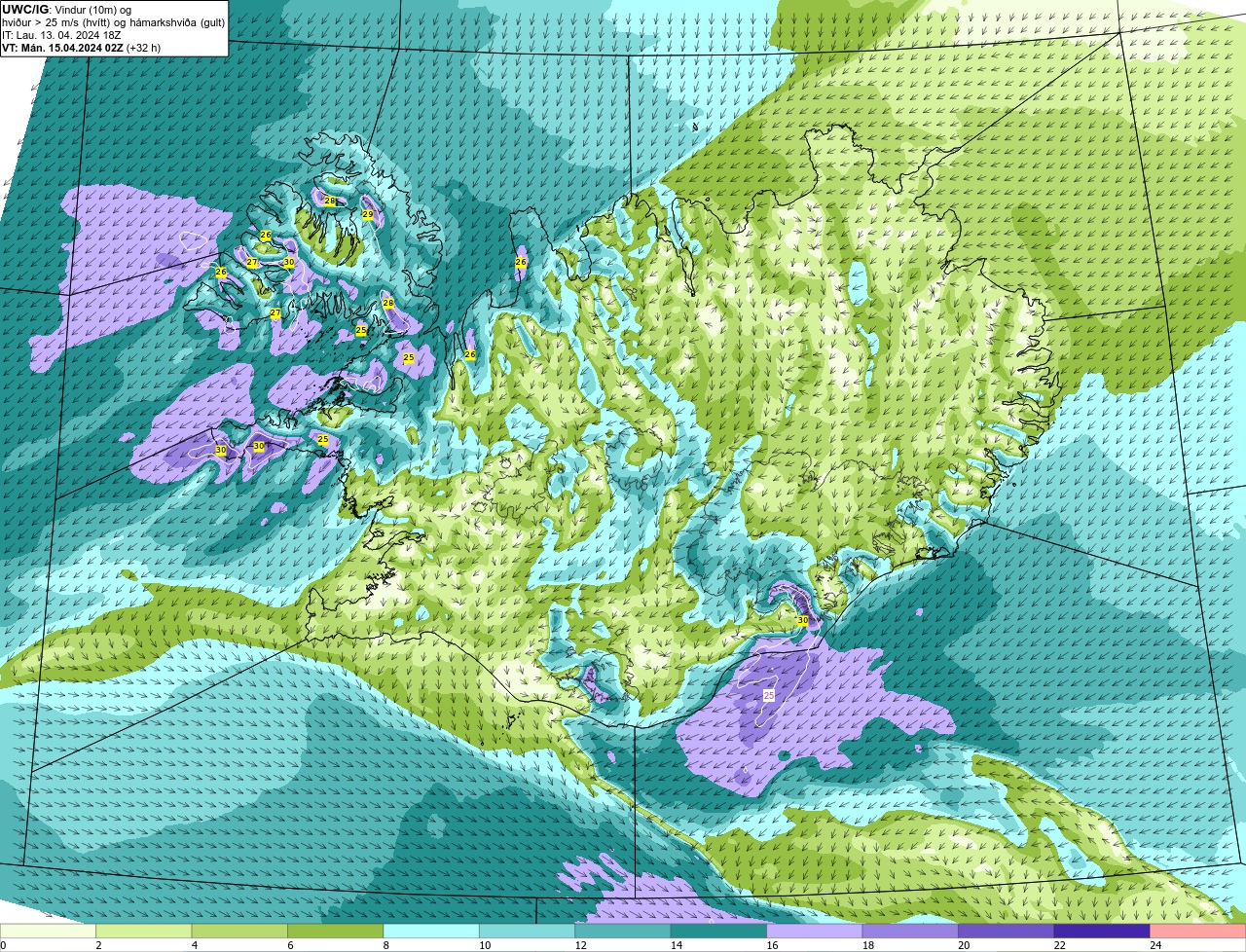Pick the 20–22 m/s violet legend swatch
1246x952 pixels.
pos(1007,931)
